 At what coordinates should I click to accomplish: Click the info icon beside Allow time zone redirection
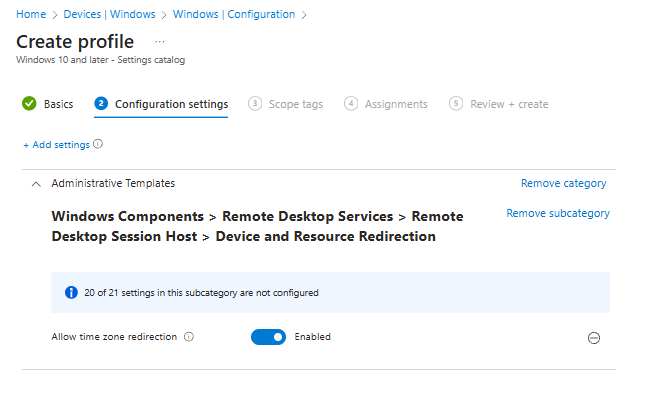click(189, 337)
